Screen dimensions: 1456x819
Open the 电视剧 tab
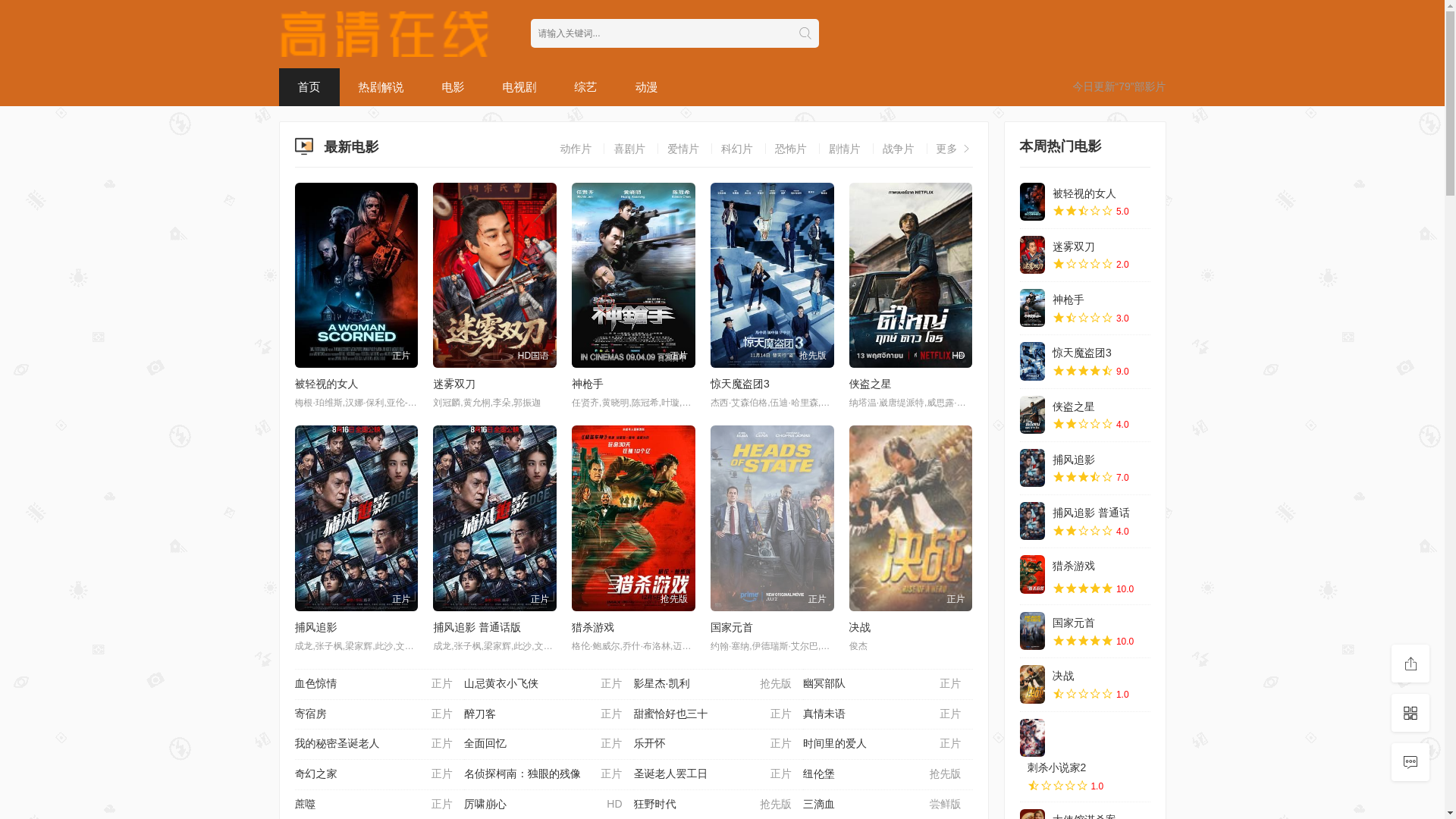519,87
